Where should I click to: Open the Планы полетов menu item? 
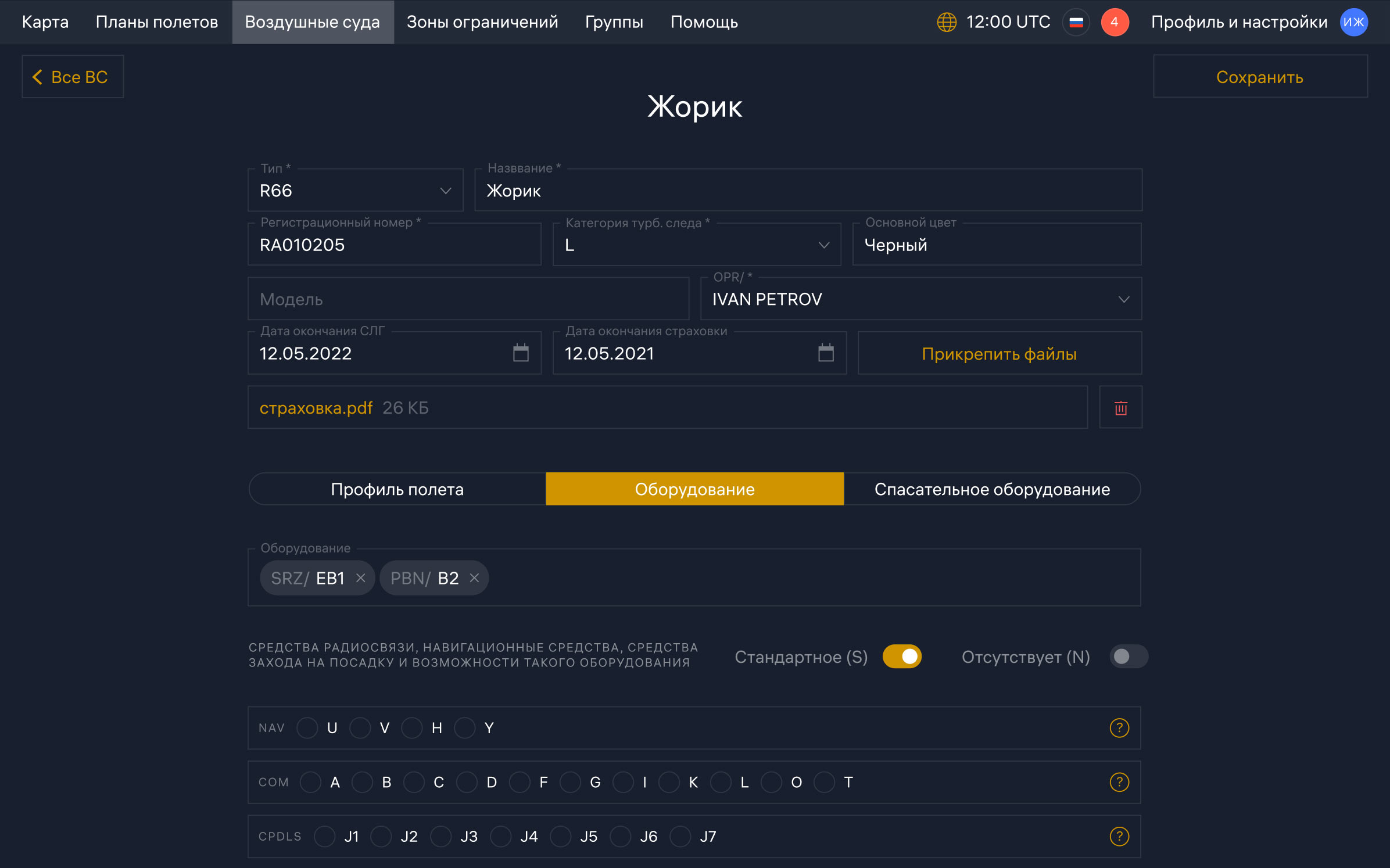157,22
